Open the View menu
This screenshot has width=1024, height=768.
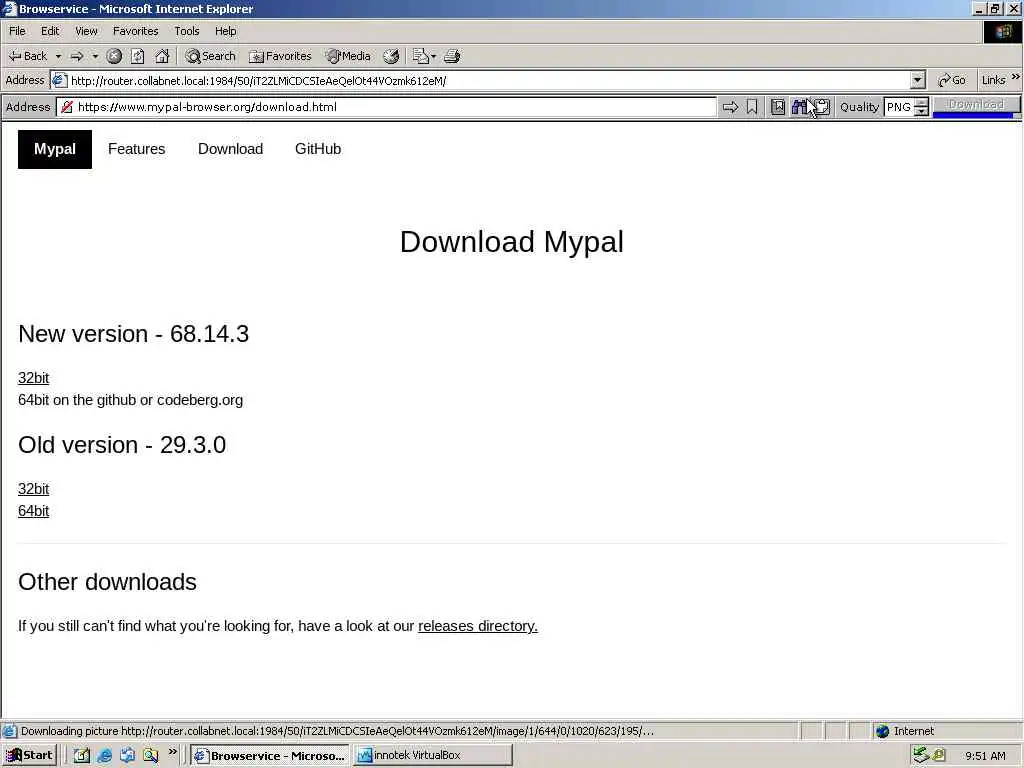click(86, 31)
